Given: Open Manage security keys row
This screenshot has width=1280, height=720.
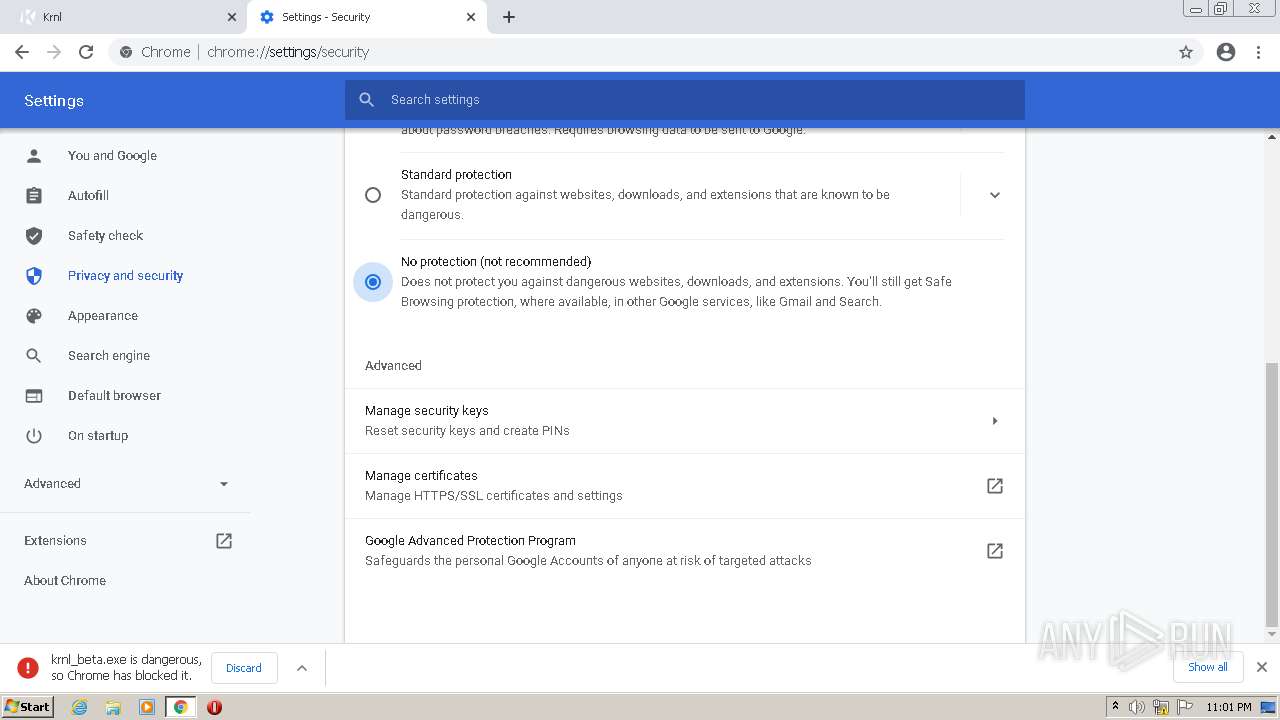Looking at the screenshot, I should tap(685, 421).
